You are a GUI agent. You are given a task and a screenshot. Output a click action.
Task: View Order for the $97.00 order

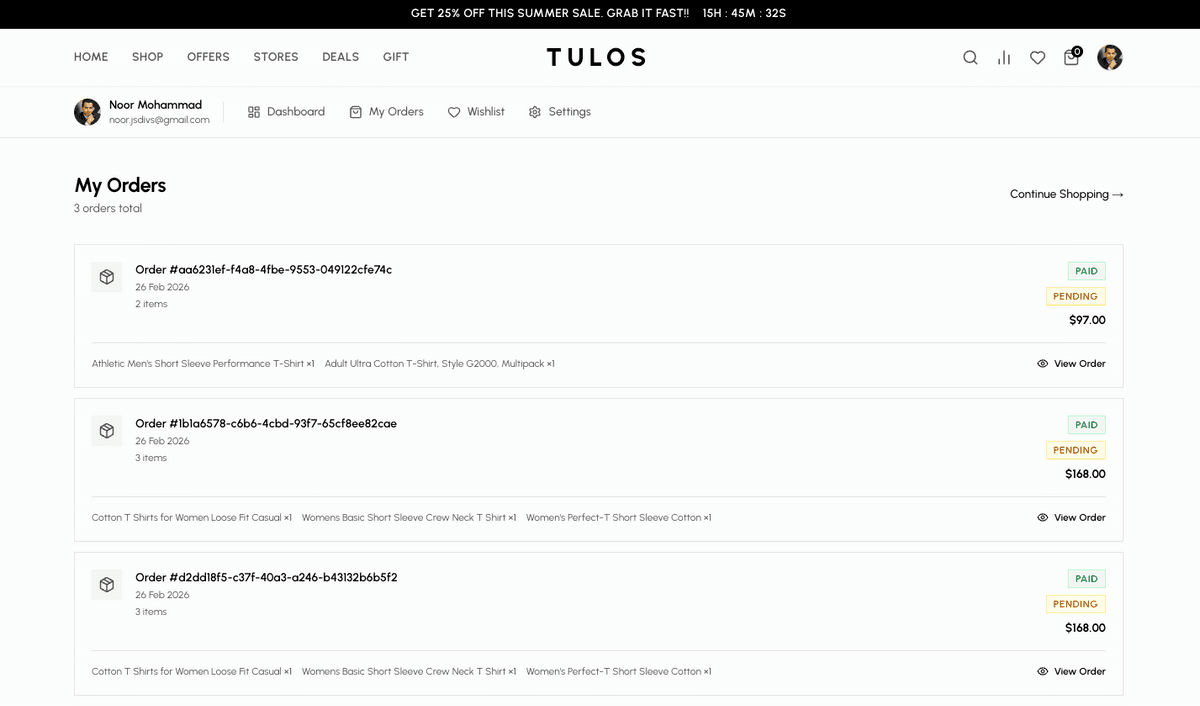[x=1071, y=364]
